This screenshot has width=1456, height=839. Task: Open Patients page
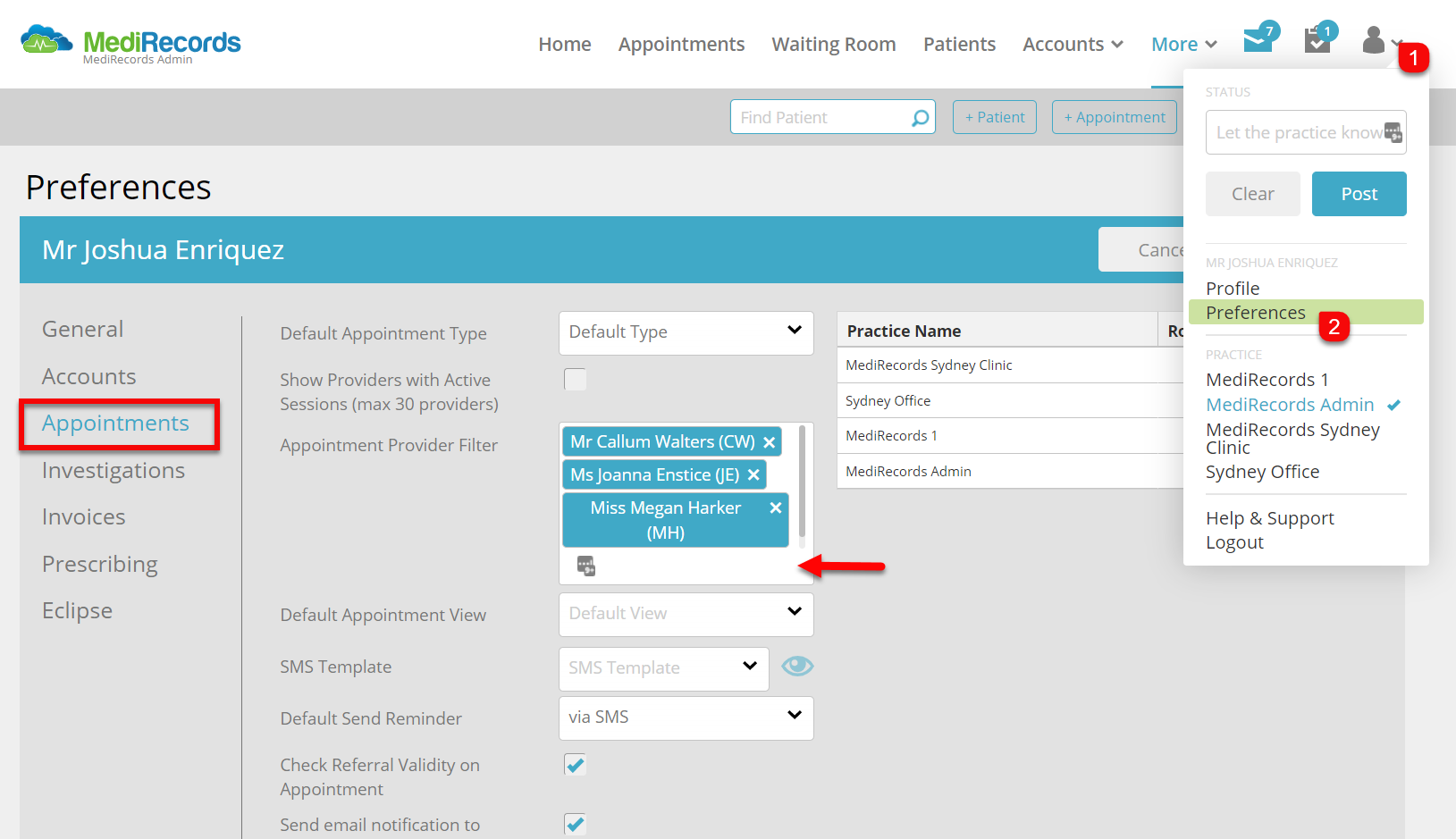959,44
